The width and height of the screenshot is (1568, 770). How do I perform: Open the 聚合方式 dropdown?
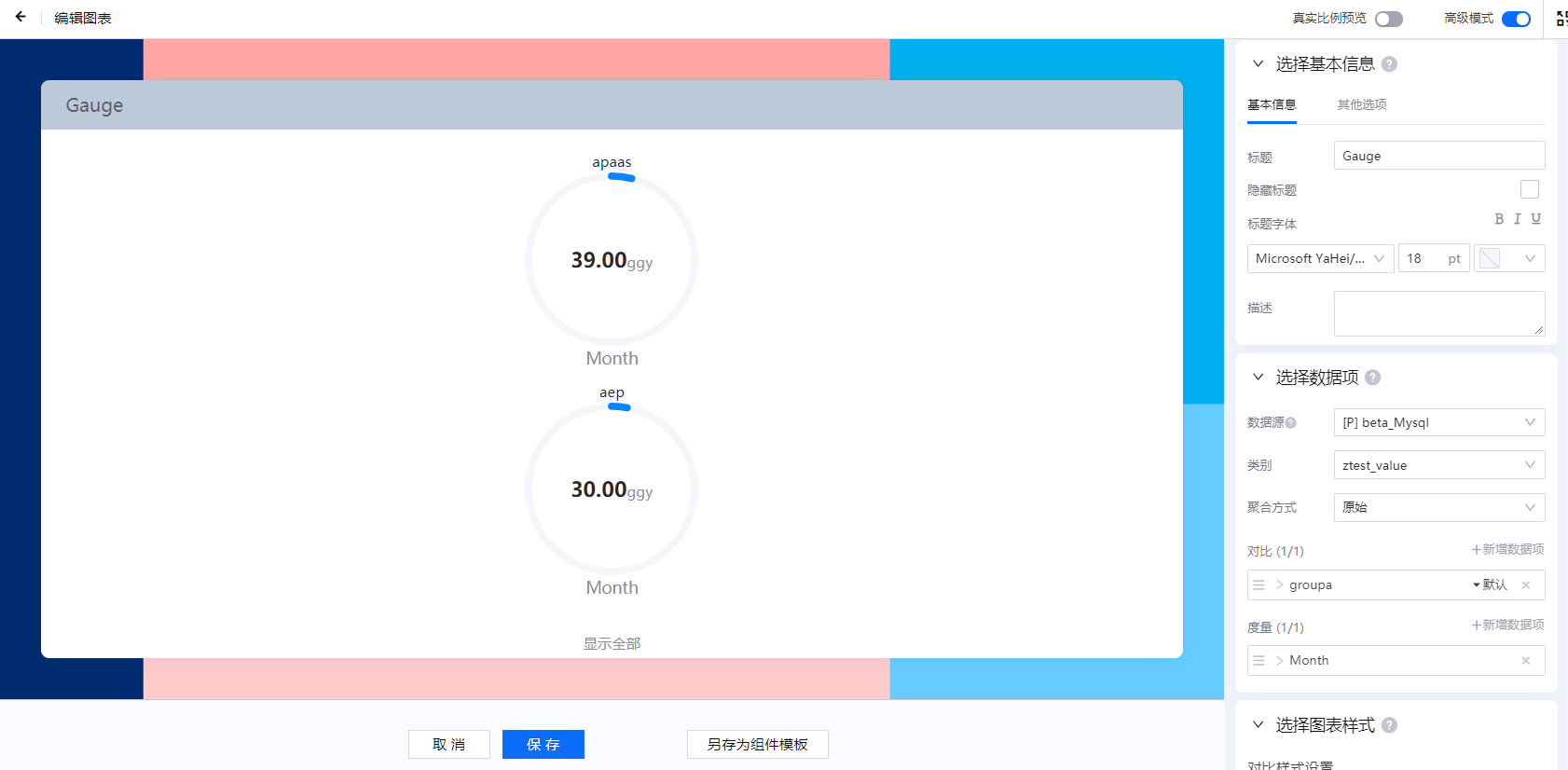pyautogui.click(x=1438, y=507)
